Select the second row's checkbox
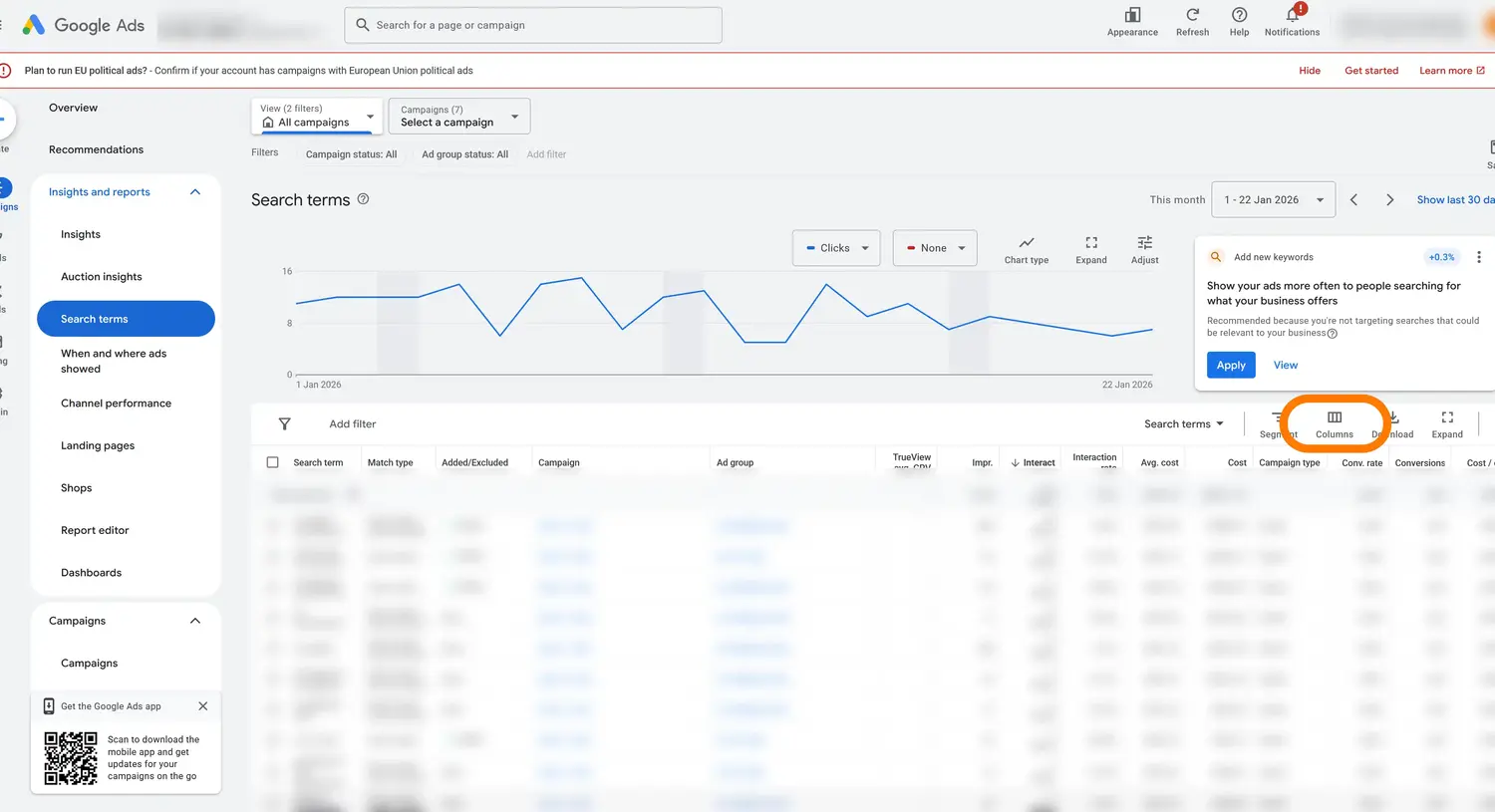Viewport: 1495px width, 812px height. [273, 556]
